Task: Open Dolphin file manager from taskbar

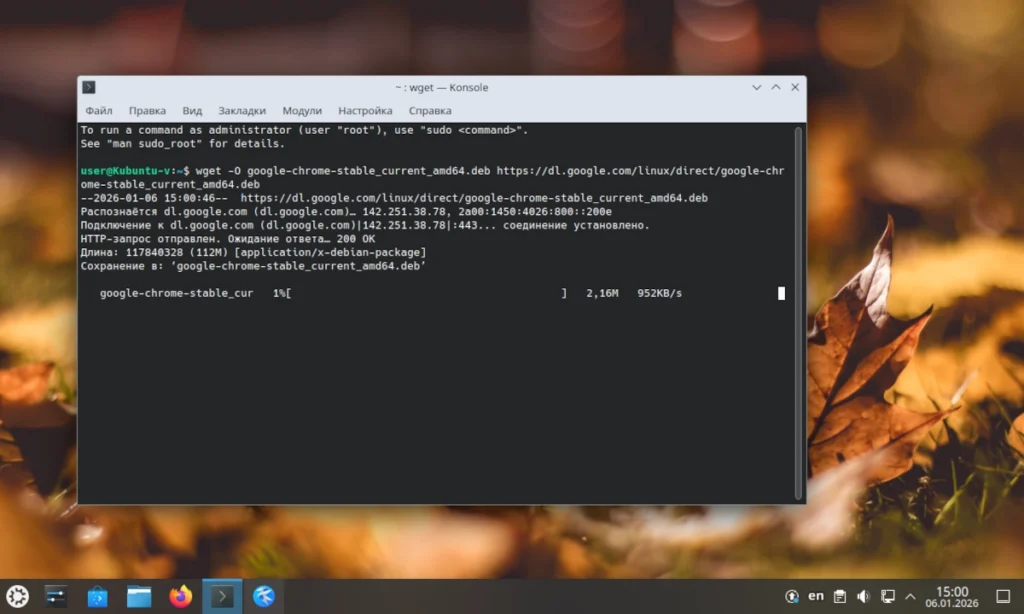Action: [139, 596]
